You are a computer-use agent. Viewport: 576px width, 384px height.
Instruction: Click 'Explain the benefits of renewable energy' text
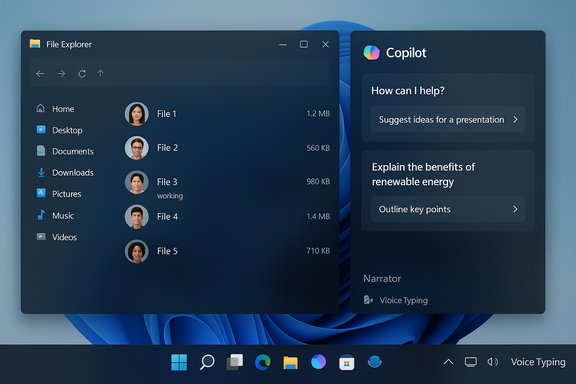[x=423, y=174]
